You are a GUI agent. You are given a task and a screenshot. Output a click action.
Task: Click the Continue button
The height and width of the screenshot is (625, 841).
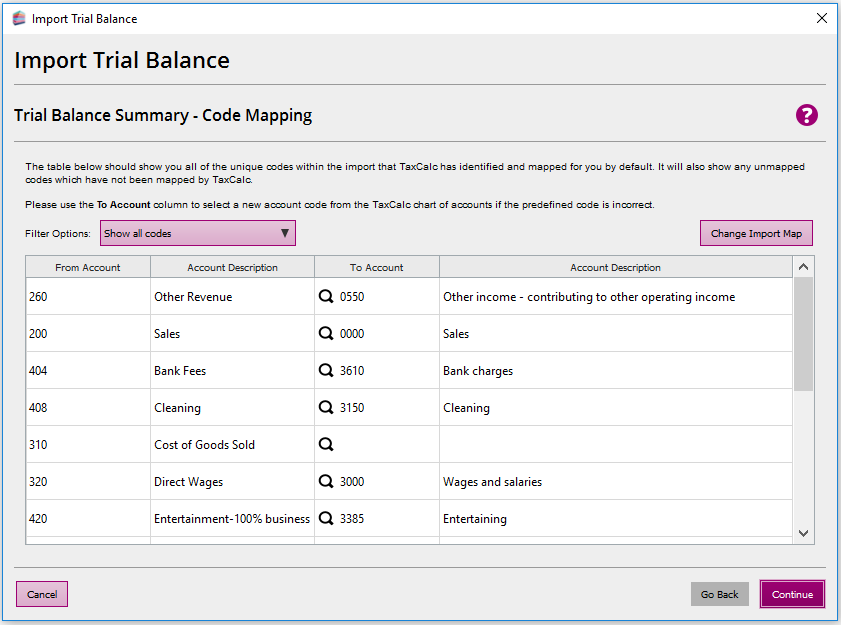click(792, 594)
